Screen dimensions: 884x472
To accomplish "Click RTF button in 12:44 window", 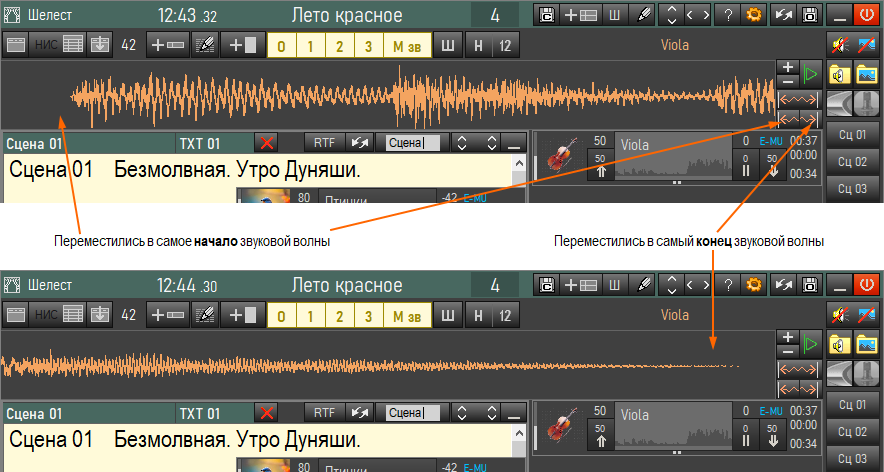I will point(324,413).
